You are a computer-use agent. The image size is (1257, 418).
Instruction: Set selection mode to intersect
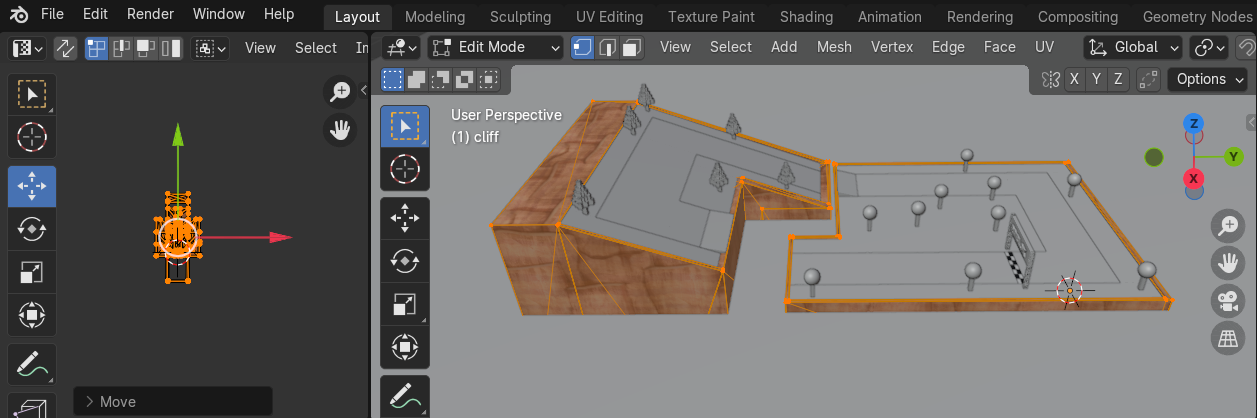(489, 79)
